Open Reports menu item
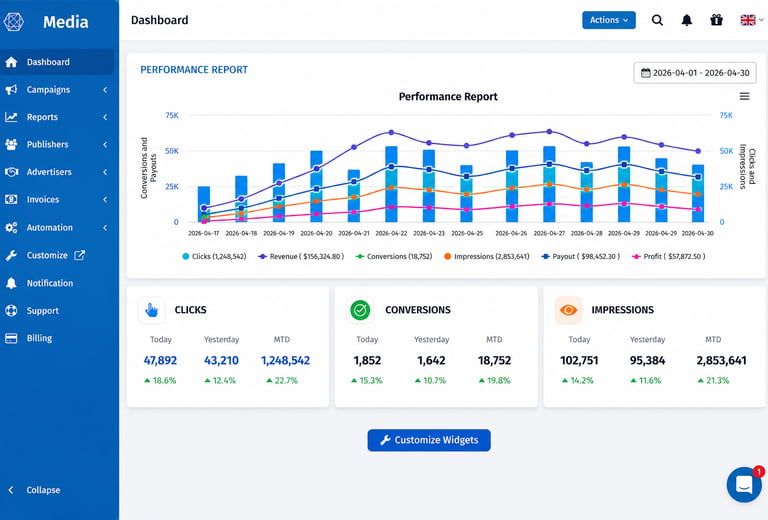768x520 pixels. [57, 117]
